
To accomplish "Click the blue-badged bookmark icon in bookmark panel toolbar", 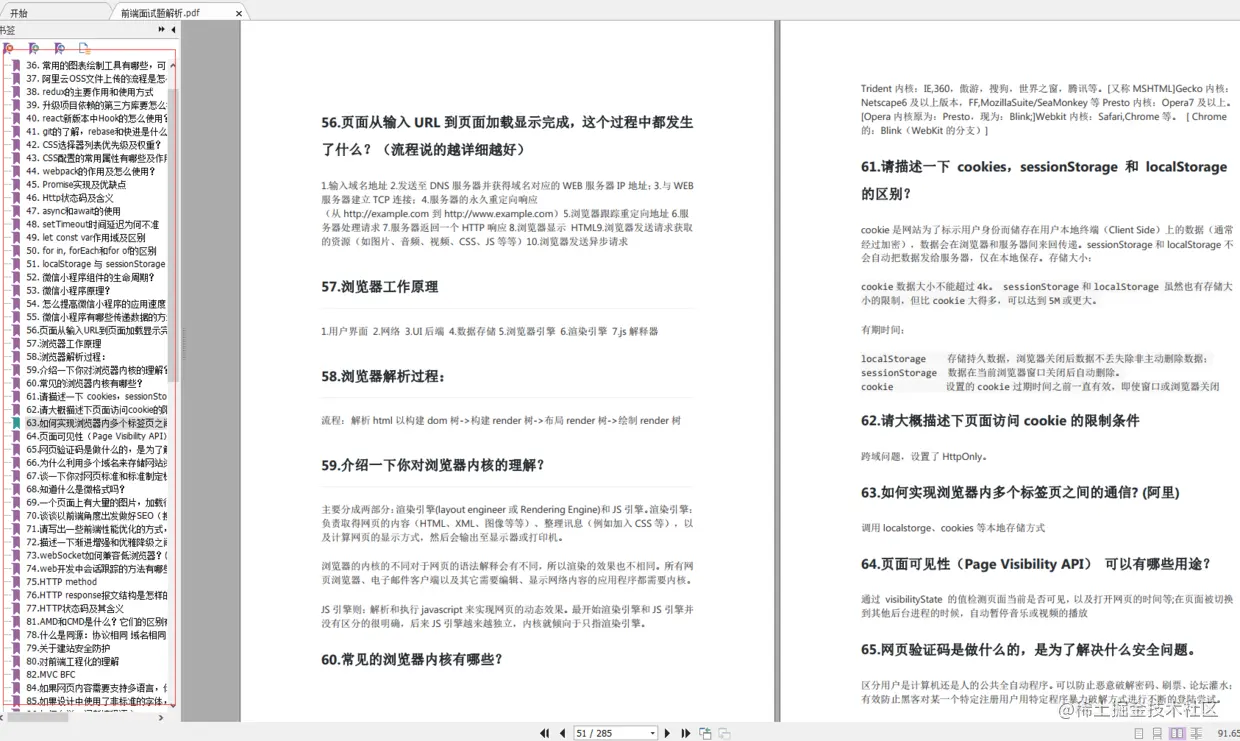I will pos(60,48).
